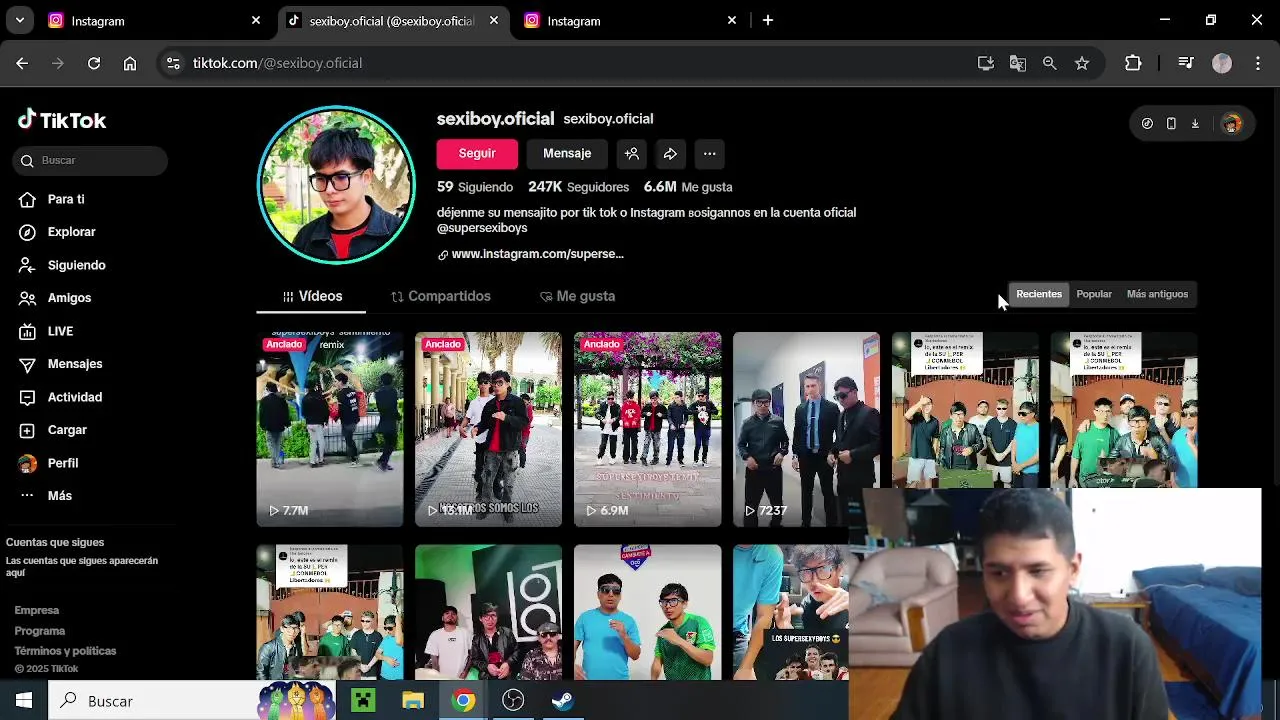The width and height of the screenshot is (1280, 720).
Task: Close the sexiboy.oficial TikTok tab
Action: (x=494, y=20)
